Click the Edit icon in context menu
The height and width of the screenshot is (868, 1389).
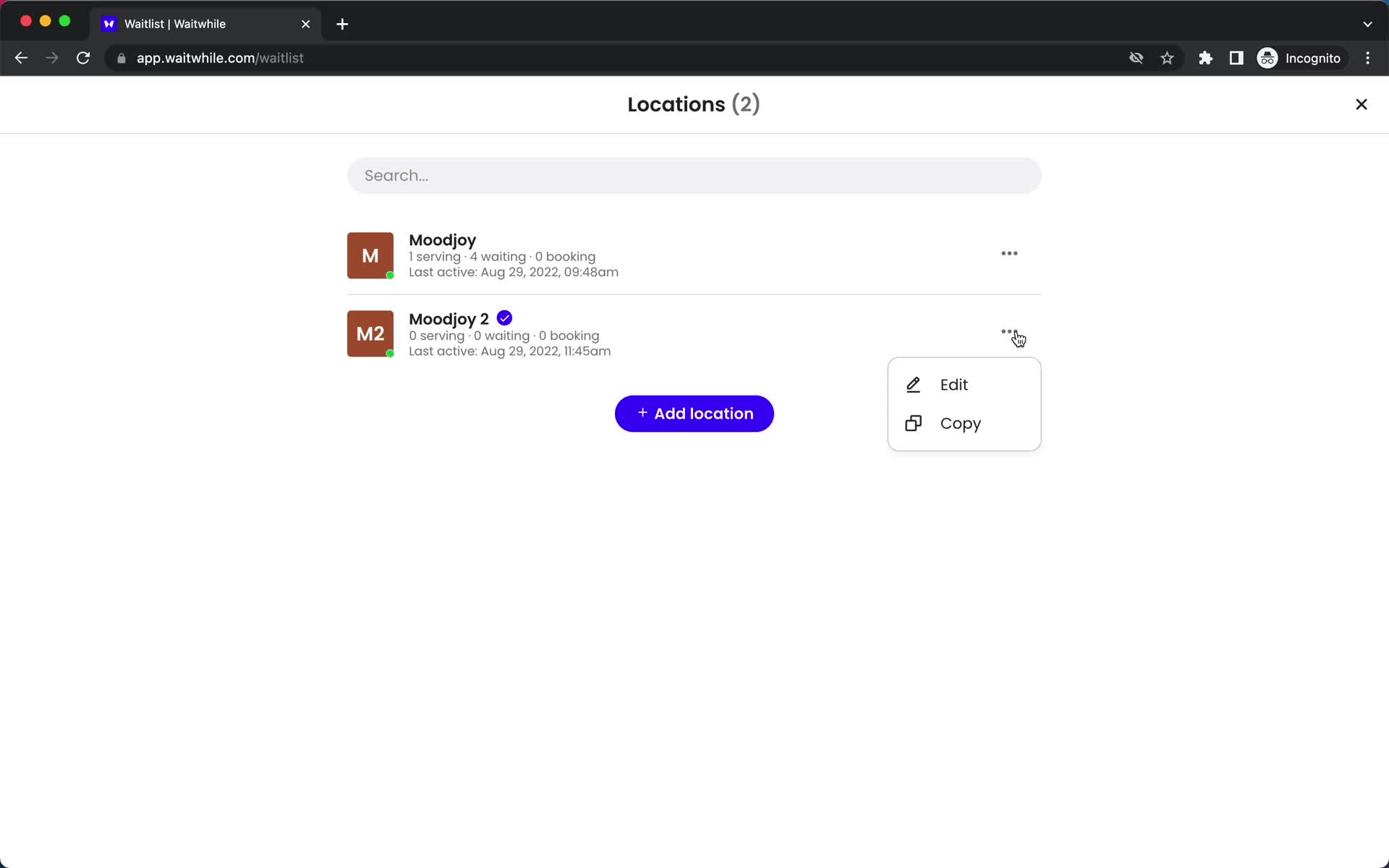click(x=913, y=384)
